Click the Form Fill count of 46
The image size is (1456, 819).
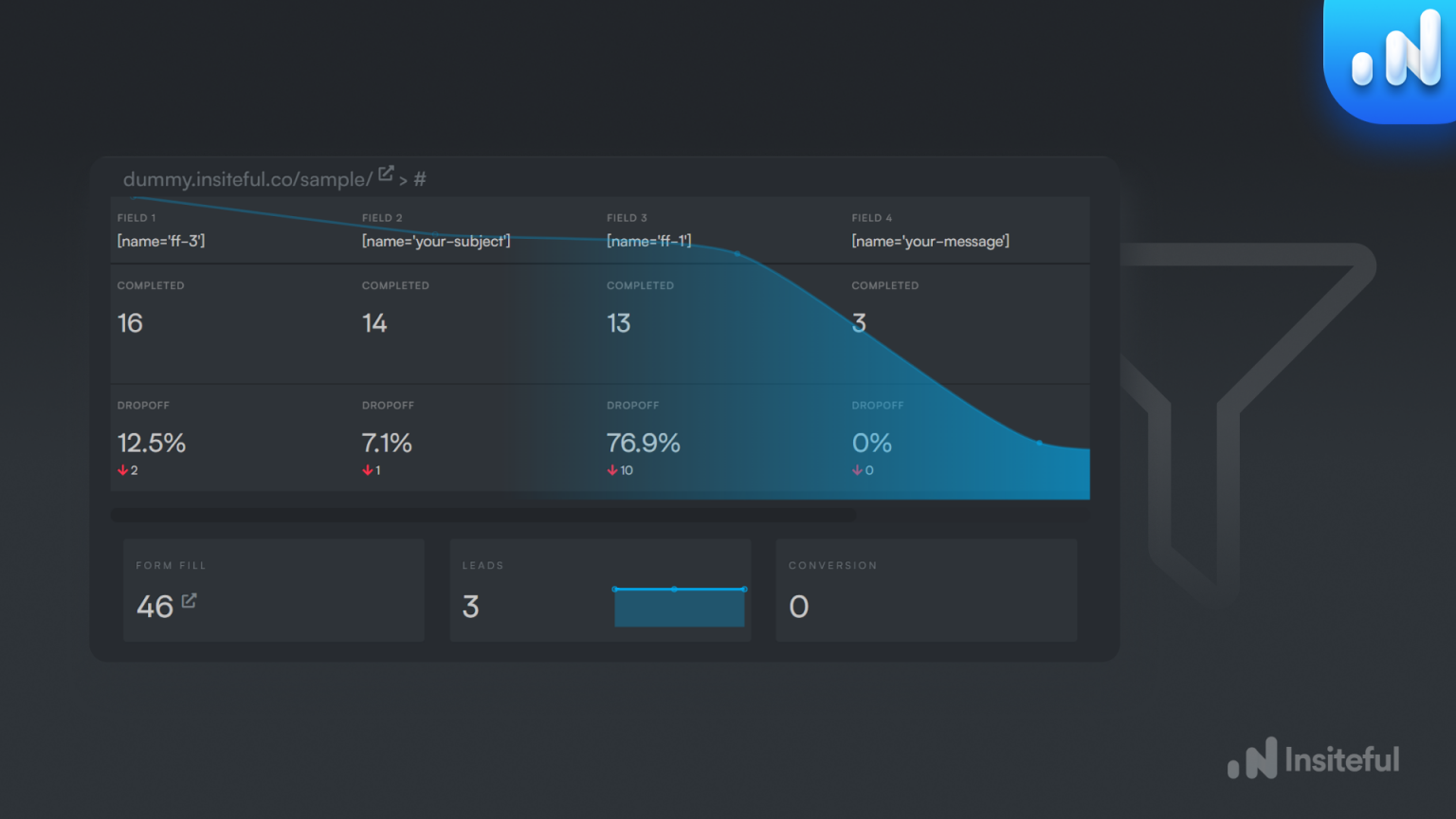click(153, 607)
